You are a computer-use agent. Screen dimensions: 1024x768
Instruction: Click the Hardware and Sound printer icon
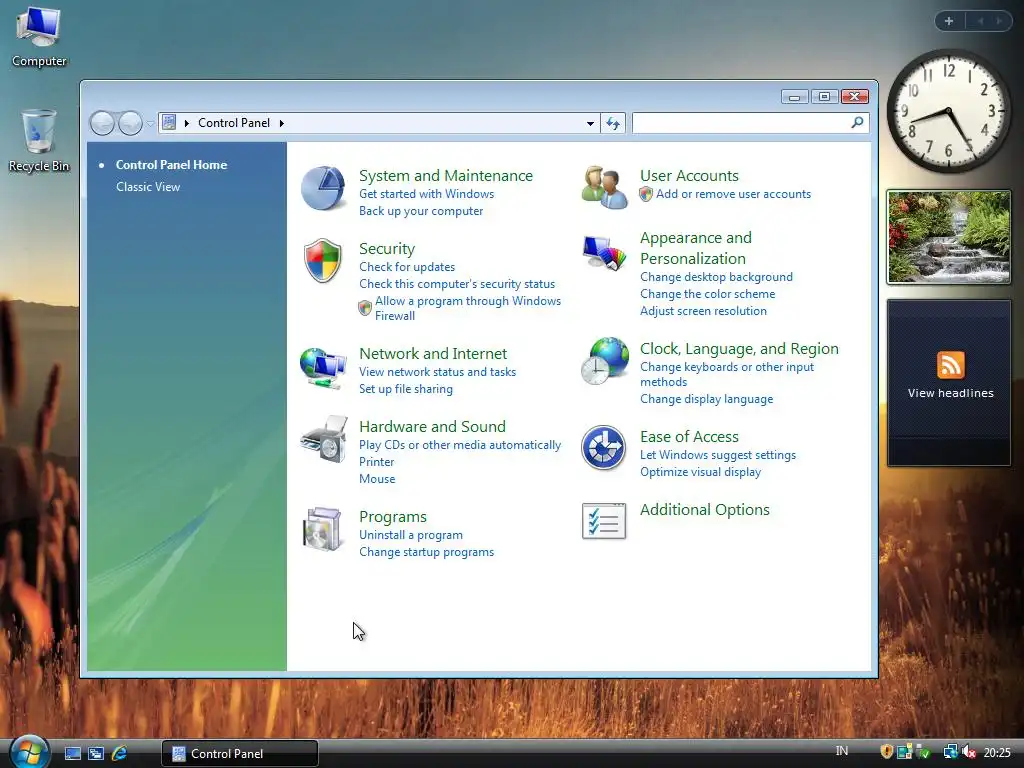coord(324,440)
